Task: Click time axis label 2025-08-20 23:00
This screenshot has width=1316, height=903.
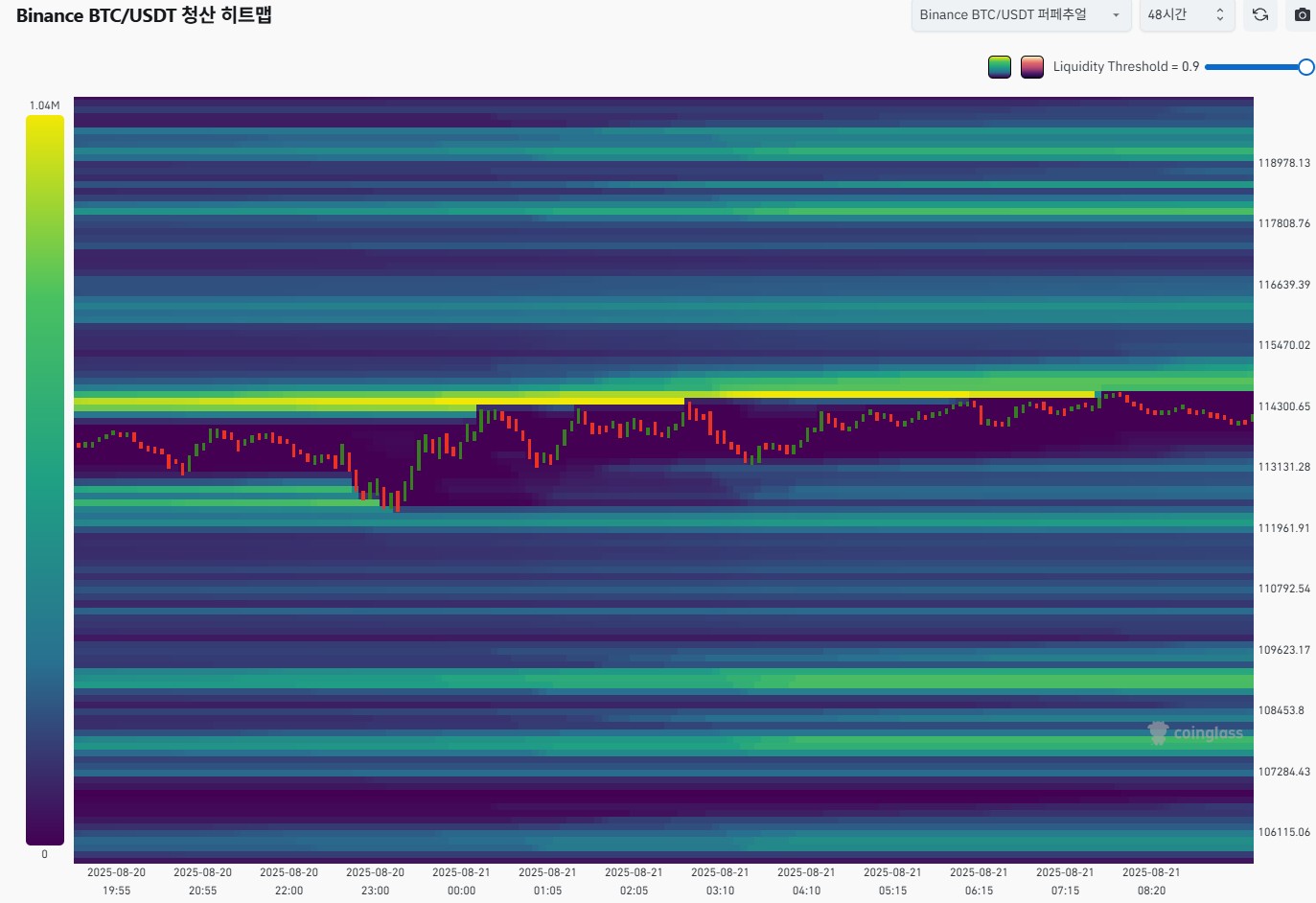Action: (x=375, y=881)
